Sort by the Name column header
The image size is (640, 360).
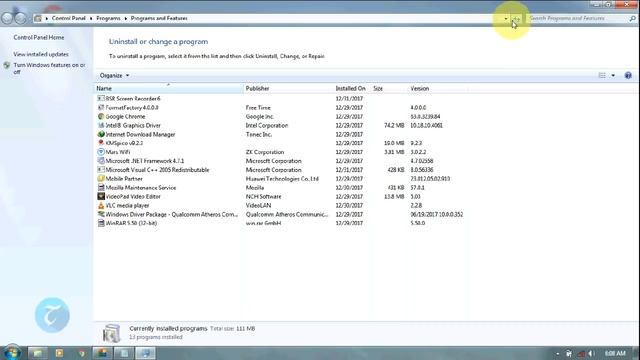click(x=169, y=88)
